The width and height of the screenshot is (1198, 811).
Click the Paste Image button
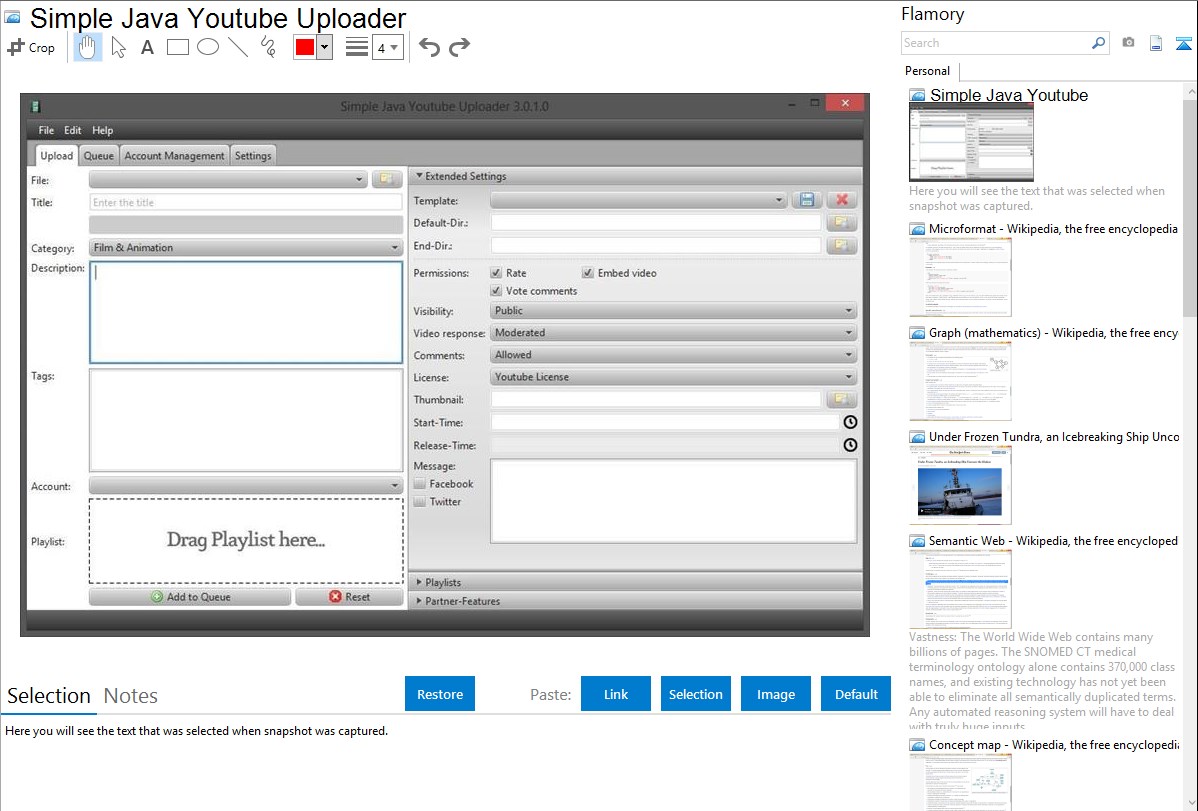point(775,694)
